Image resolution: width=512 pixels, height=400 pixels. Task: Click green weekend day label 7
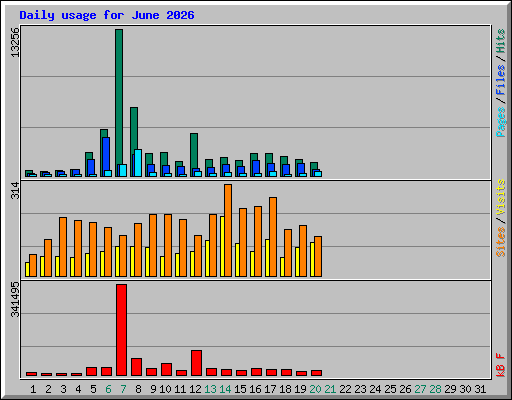[x=123, y=389]
